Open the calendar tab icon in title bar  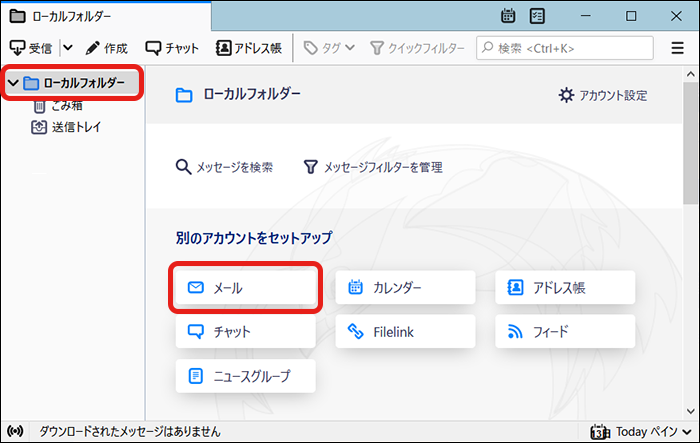click(508, 16)
